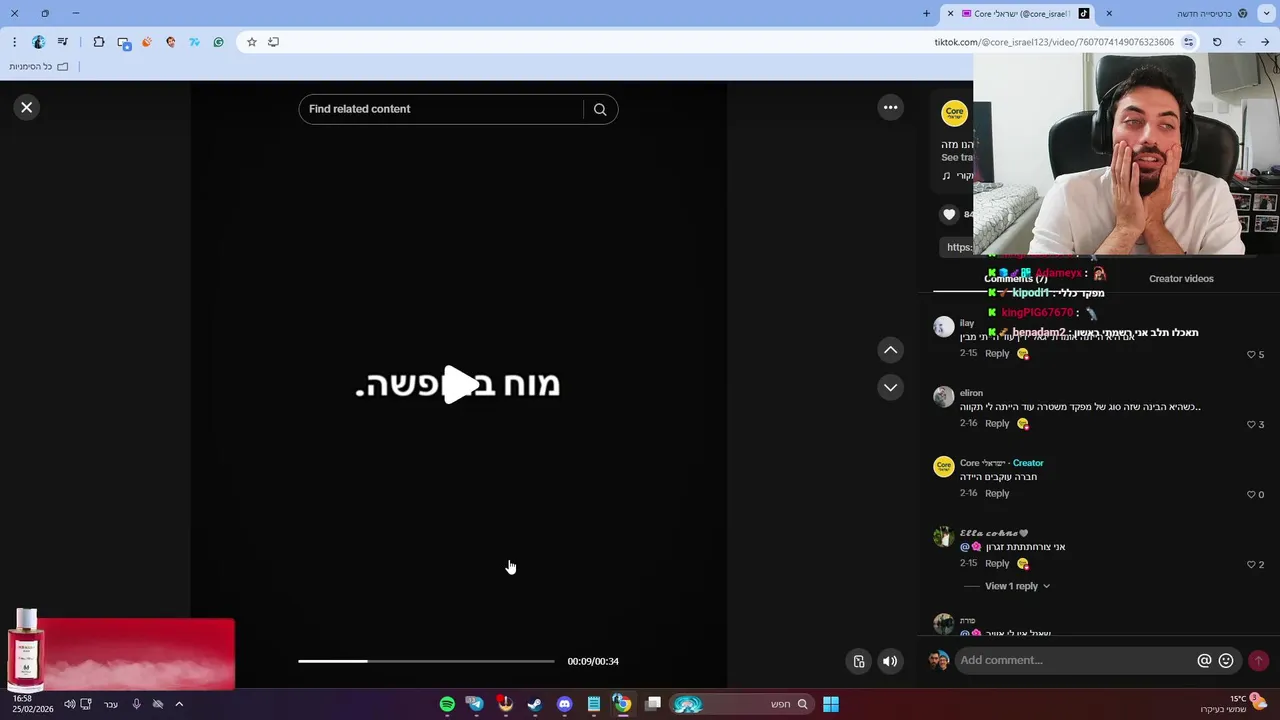This screenshot has width=1280, height=720.
Task: Click the search magnifier in Find related content
Action: pos(600,110)
